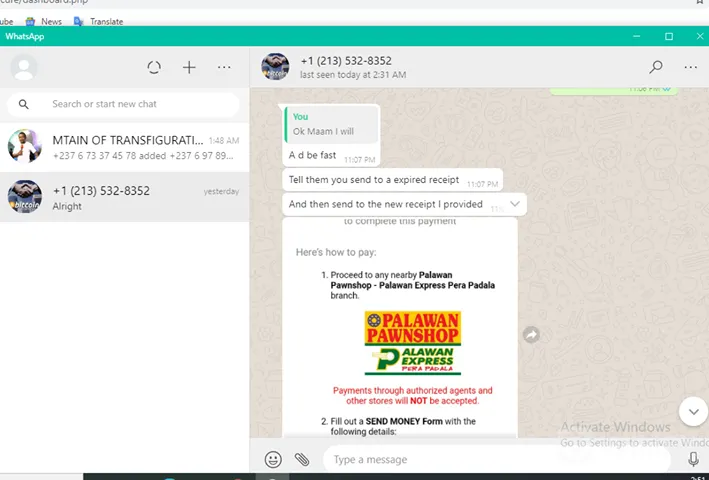
Task: Open message options chevron on 'And then send' message
Action: 515,204
